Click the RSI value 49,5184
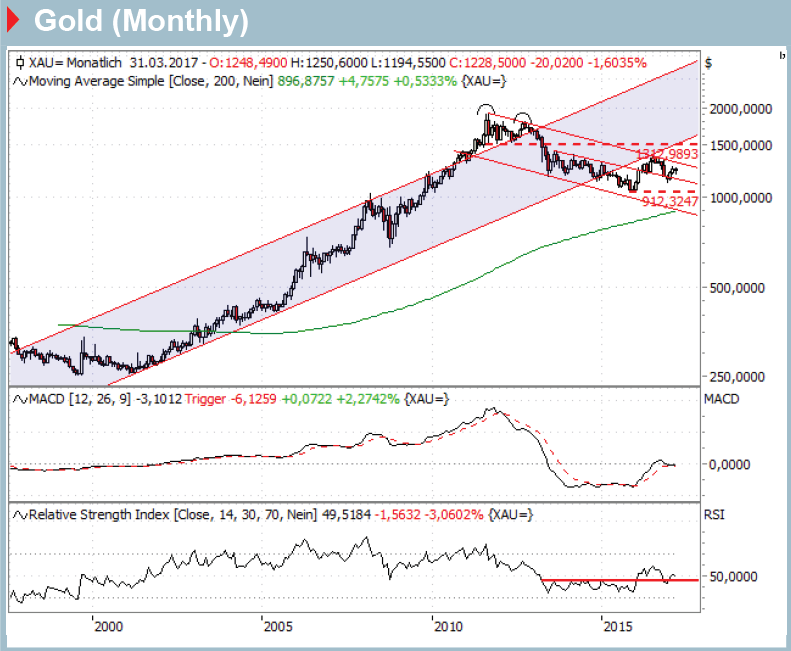Viewport: 791px width, 651px height. [x=346, y=515]
